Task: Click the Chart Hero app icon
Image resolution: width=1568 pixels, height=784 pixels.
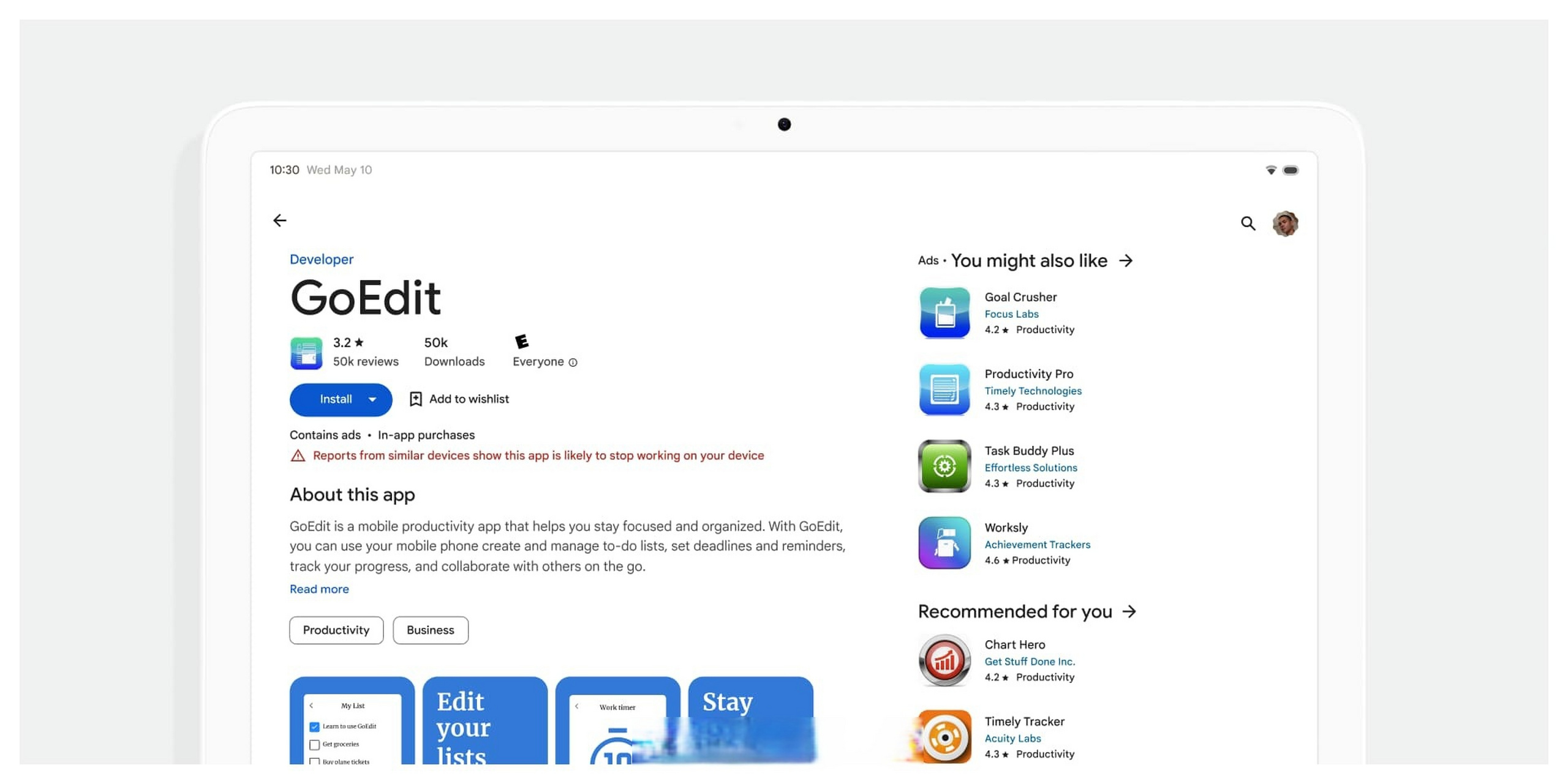Action: [943, 660]
